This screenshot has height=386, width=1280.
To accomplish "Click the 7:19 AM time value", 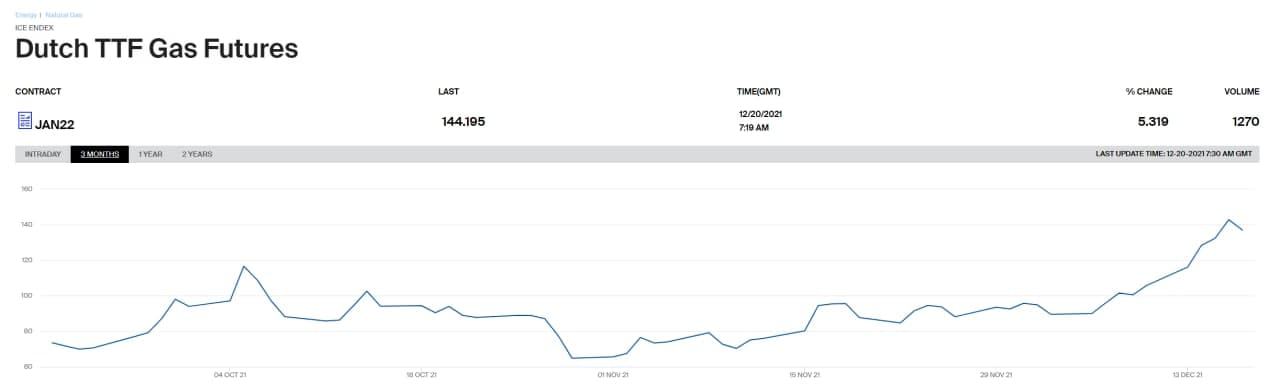I will point(753,128).
